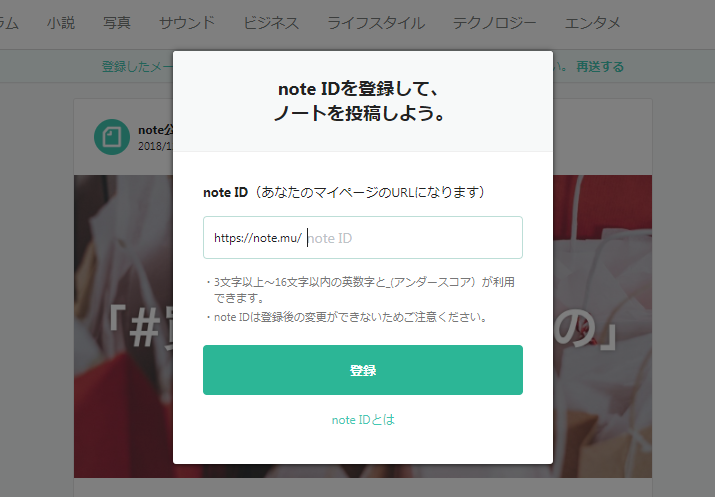Switch to the 写真 category tab
This screenshot has width=715, height=497.
[x=117, y=23]
